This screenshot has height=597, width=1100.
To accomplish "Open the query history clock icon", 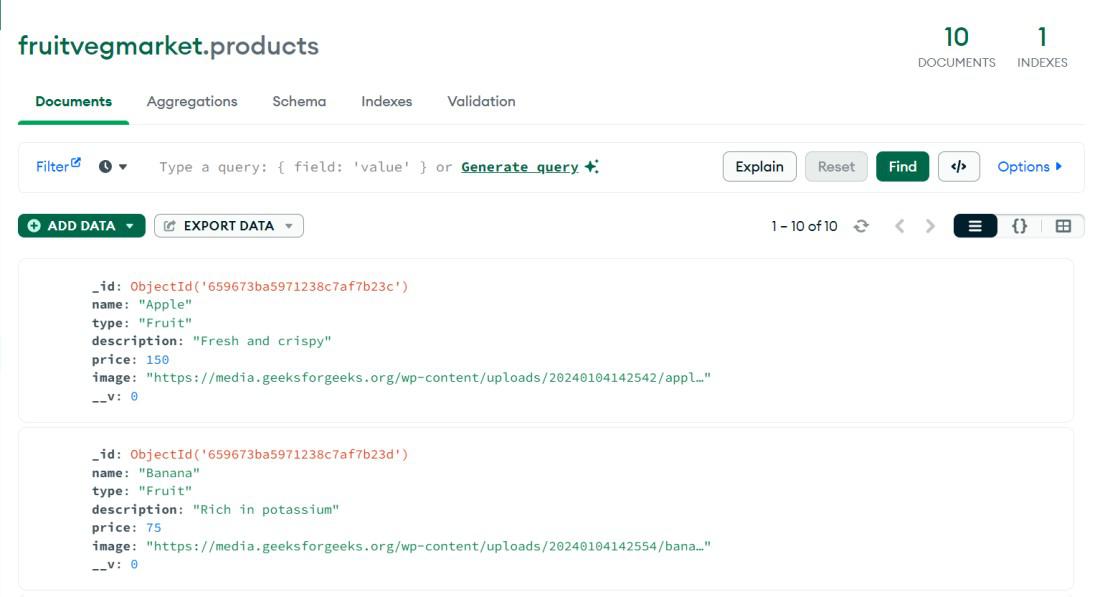I will (x=106, y=167).
